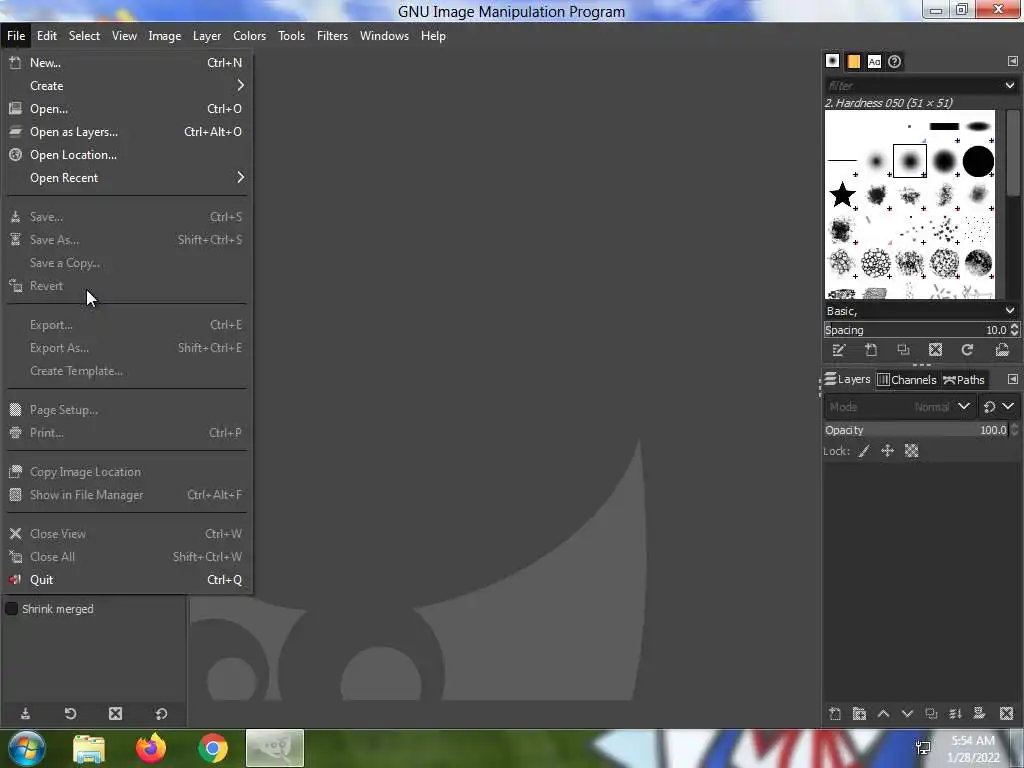
Task: Click the Spacing value stepper arrows
Action: click(1014, 330)
